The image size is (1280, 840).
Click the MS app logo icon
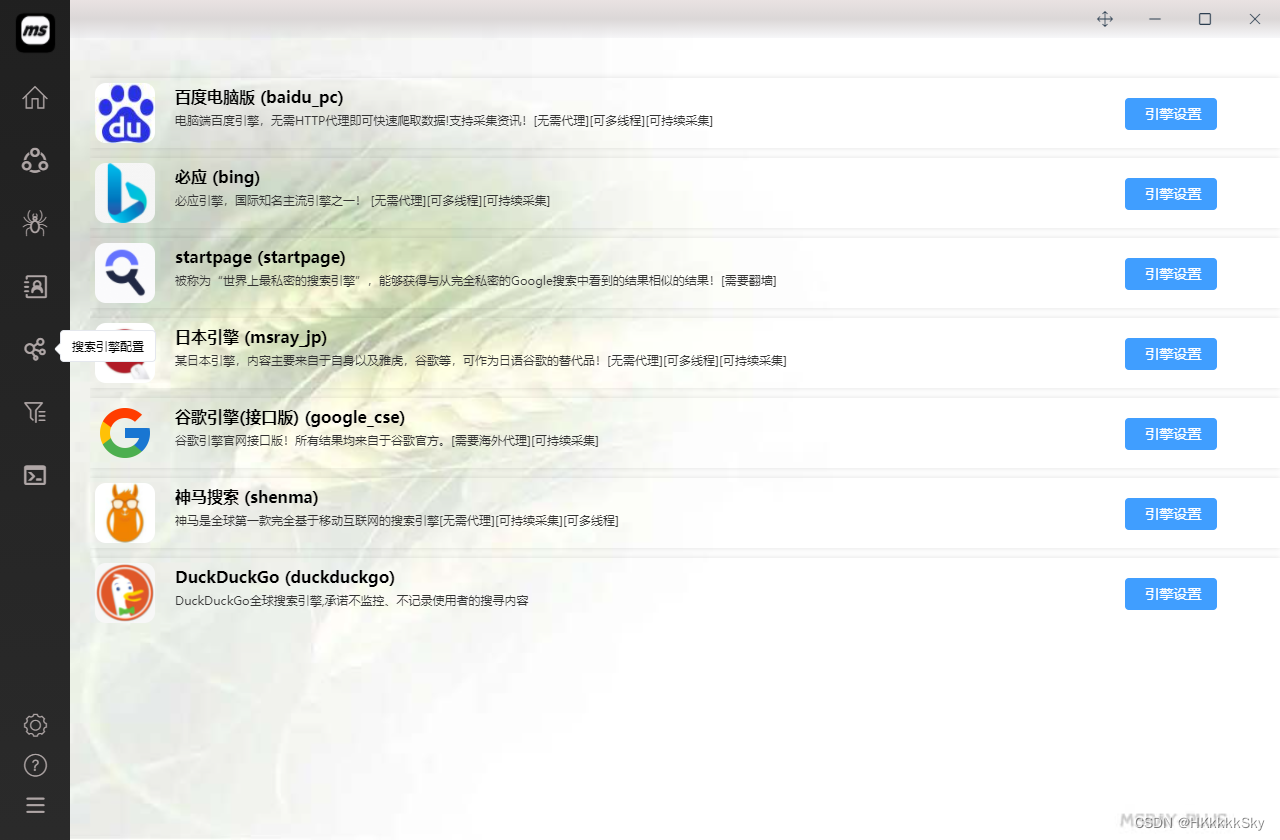[35, 32]
